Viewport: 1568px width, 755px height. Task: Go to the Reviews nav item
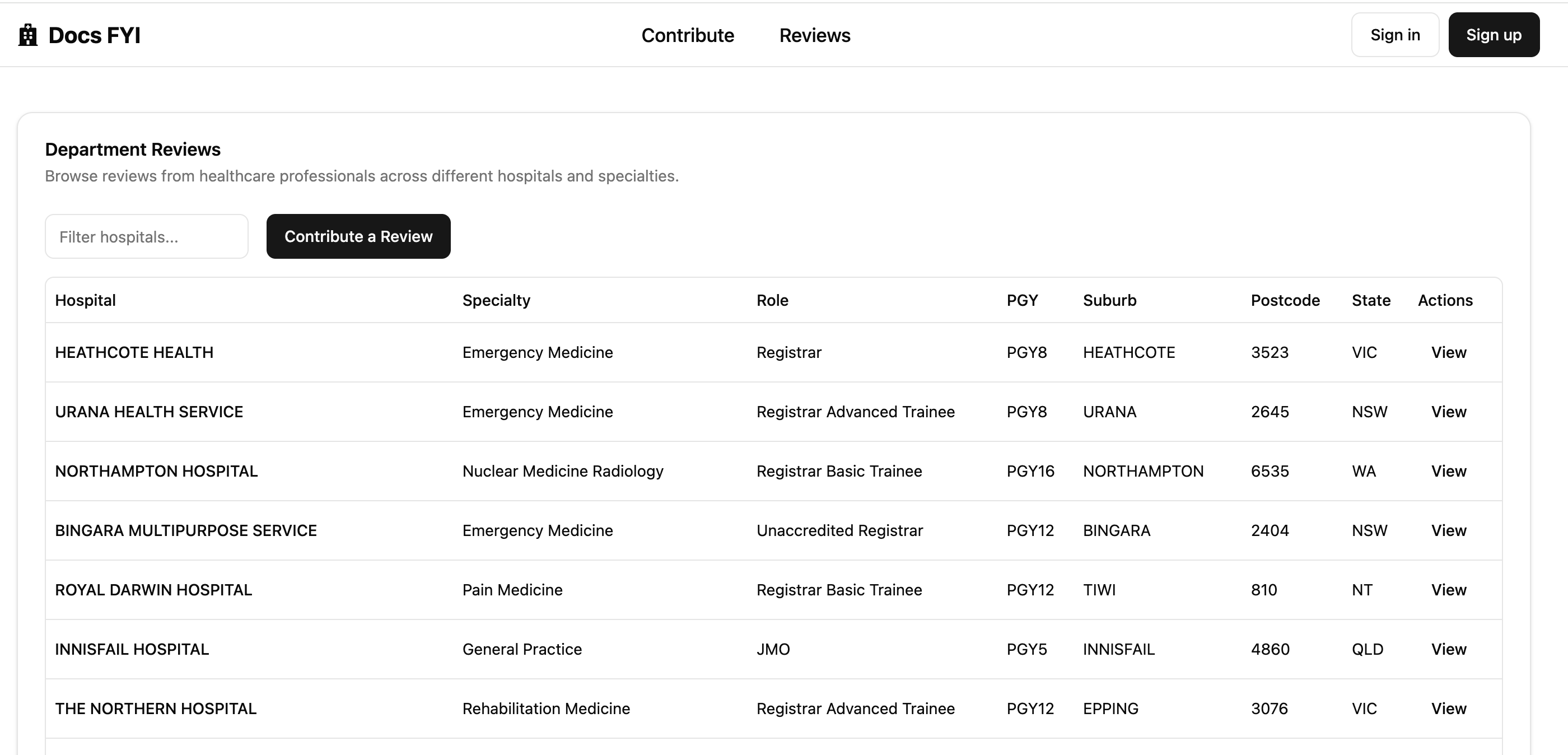click(814, 35)
